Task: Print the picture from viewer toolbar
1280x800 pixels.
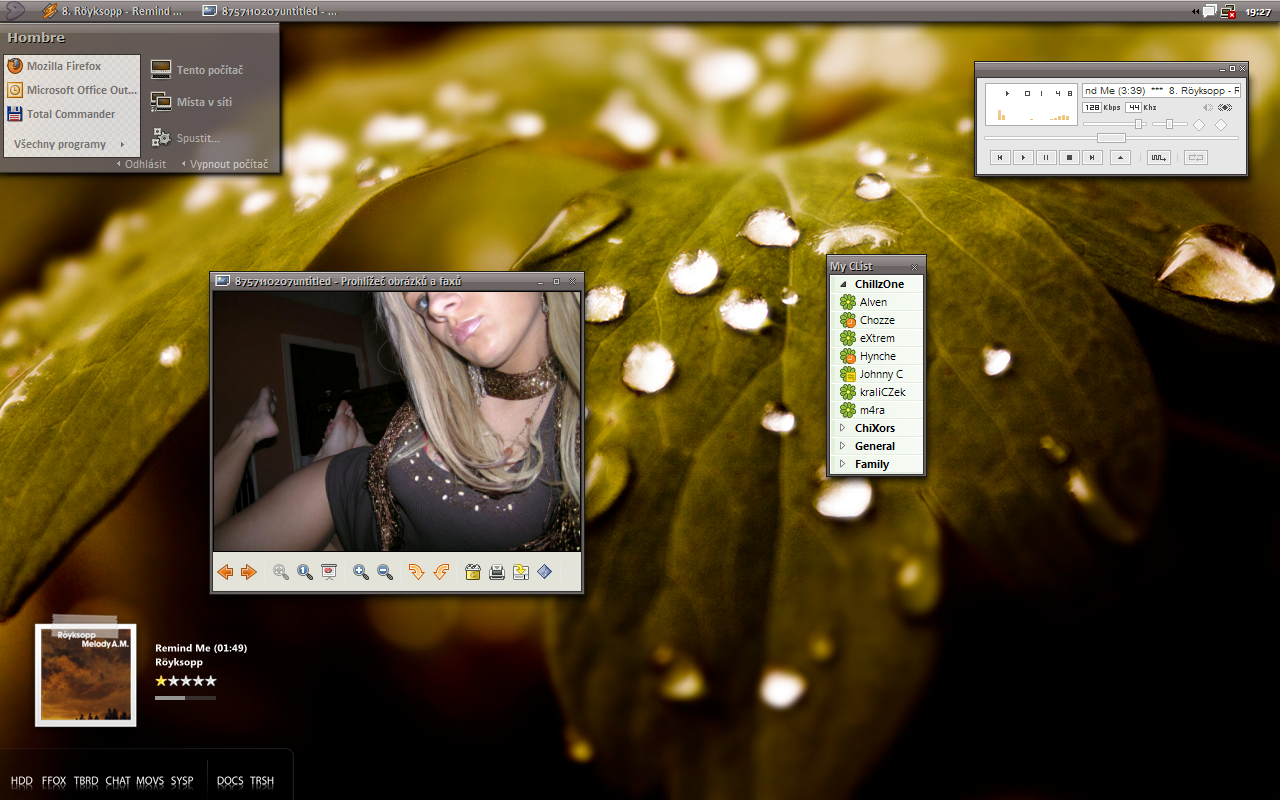Action: pos(497,572)
